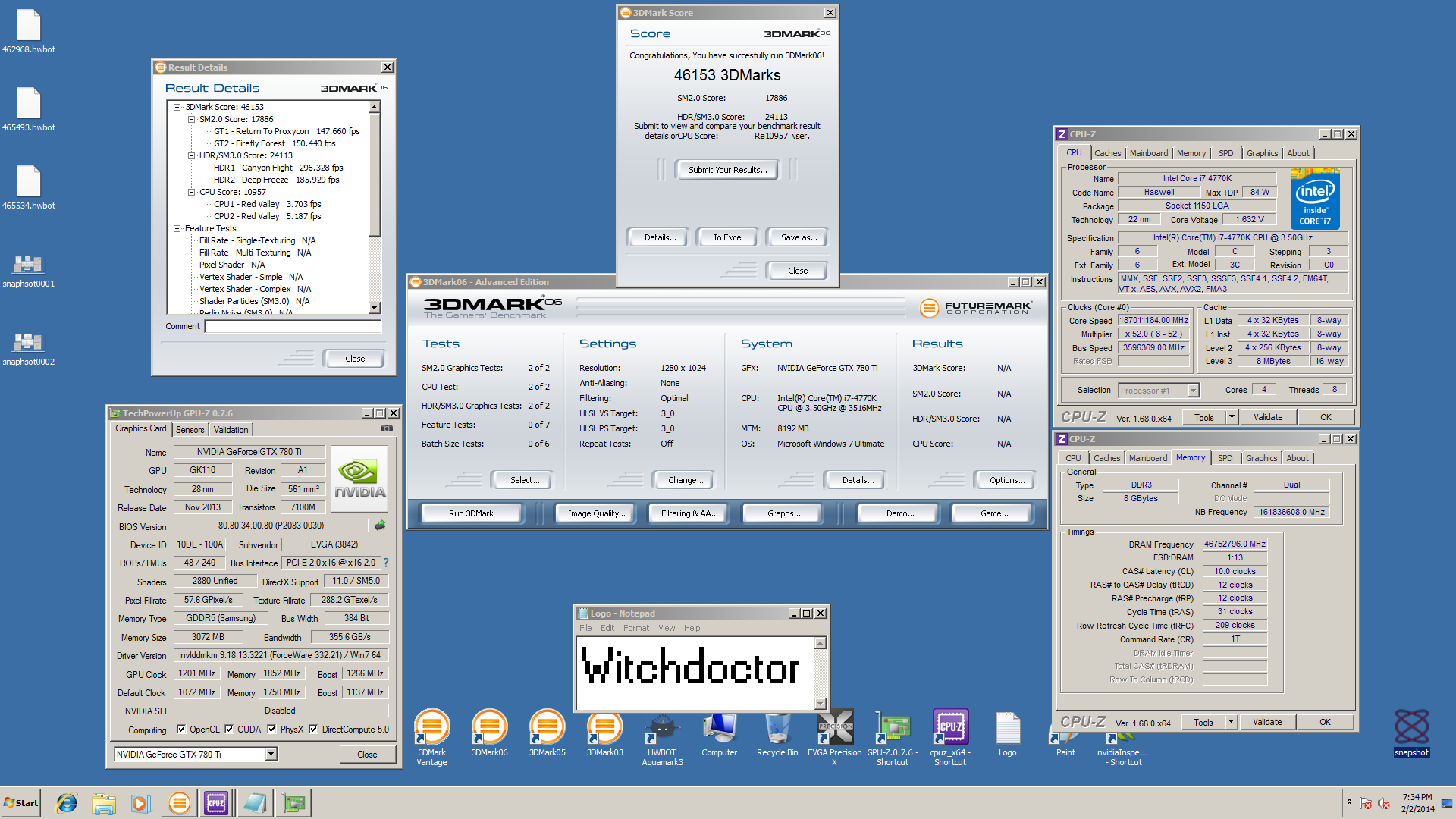Viewport: 1456px width, 819px height.
Task: Switch to CPU-Z taskbar button
Action: coord(216,803)
